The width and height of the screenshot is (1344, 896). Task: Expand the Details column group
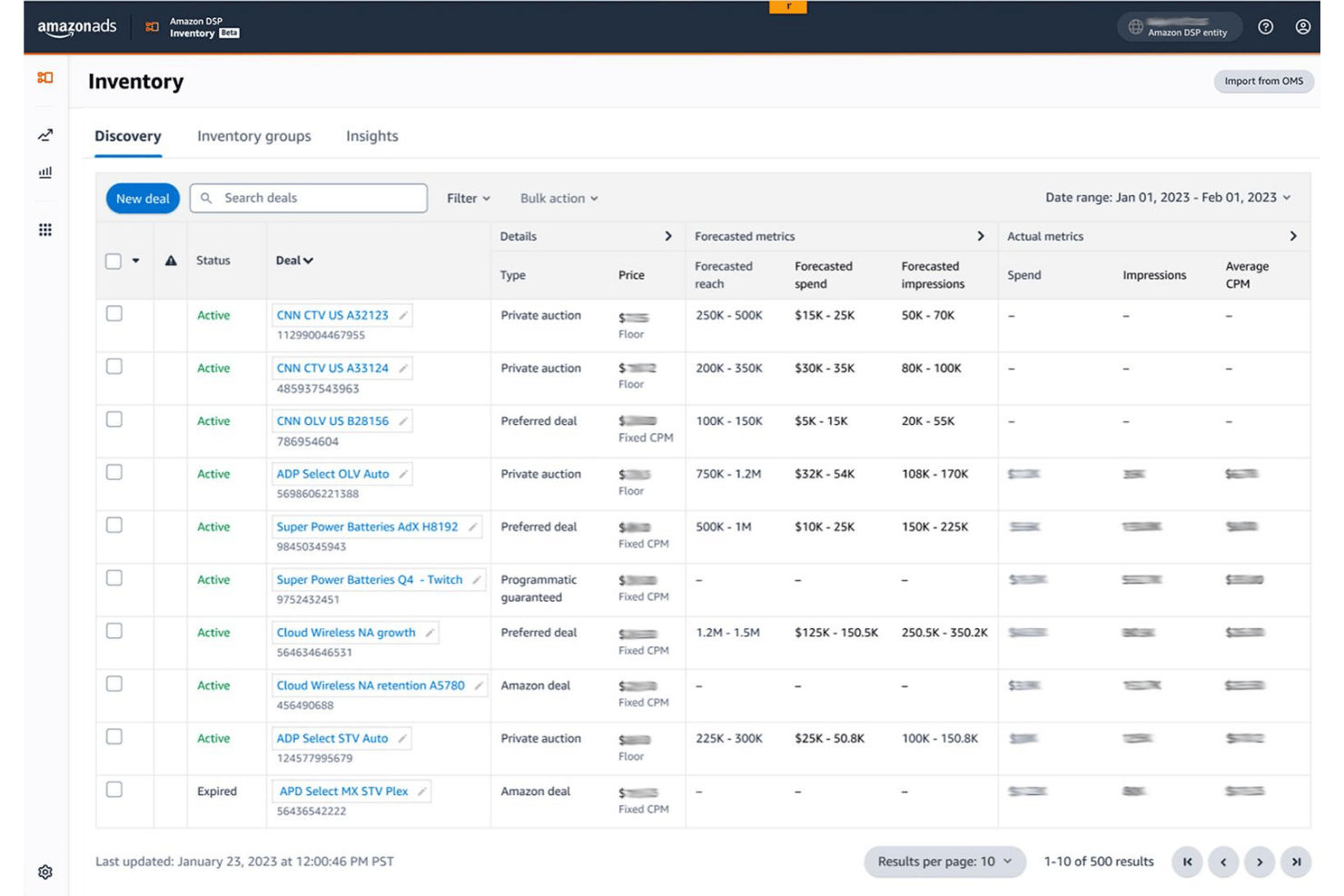pos(668,236)
